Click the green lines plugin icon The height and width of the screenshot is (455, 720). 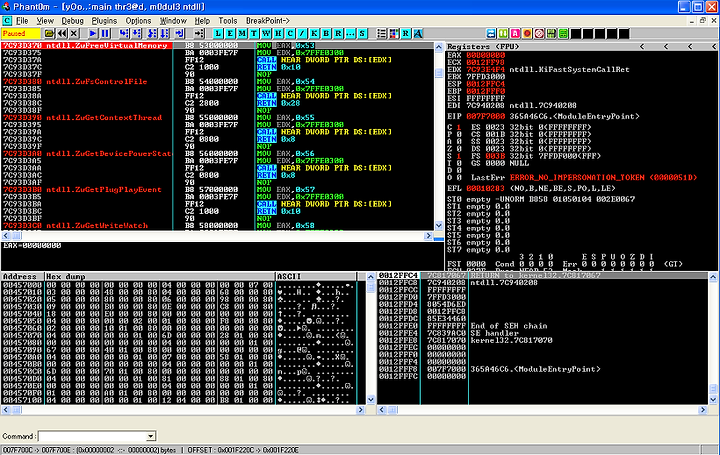[x=563, y=34]
